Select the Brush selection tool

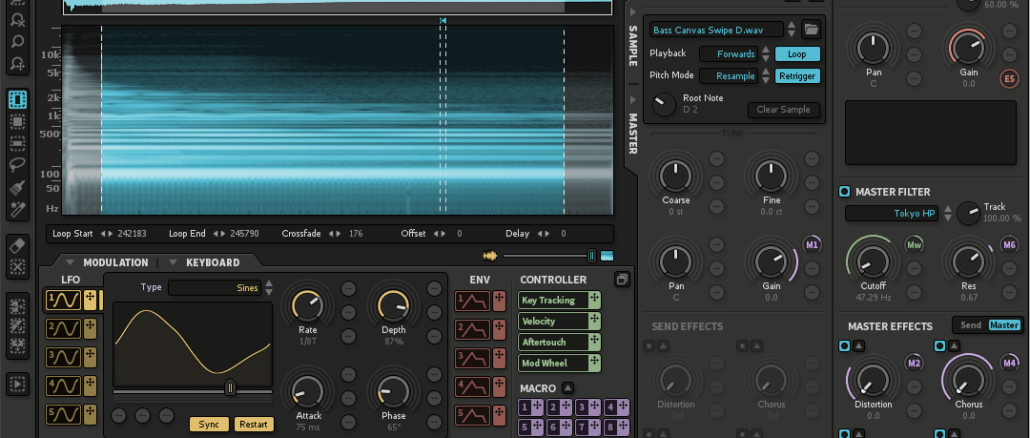(18, 188)
